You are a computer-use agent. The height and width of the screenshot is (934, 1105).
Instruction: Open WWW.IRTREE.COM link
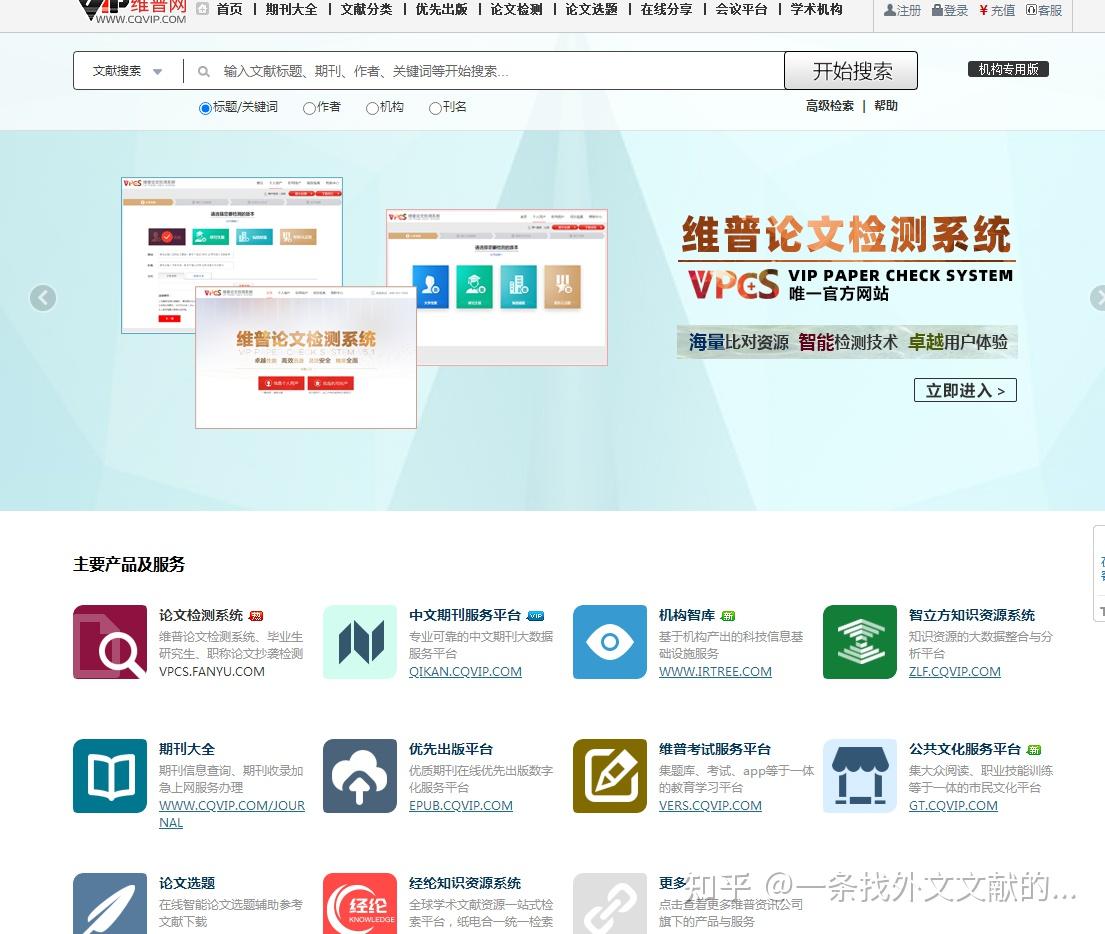(x=715, y=672)
